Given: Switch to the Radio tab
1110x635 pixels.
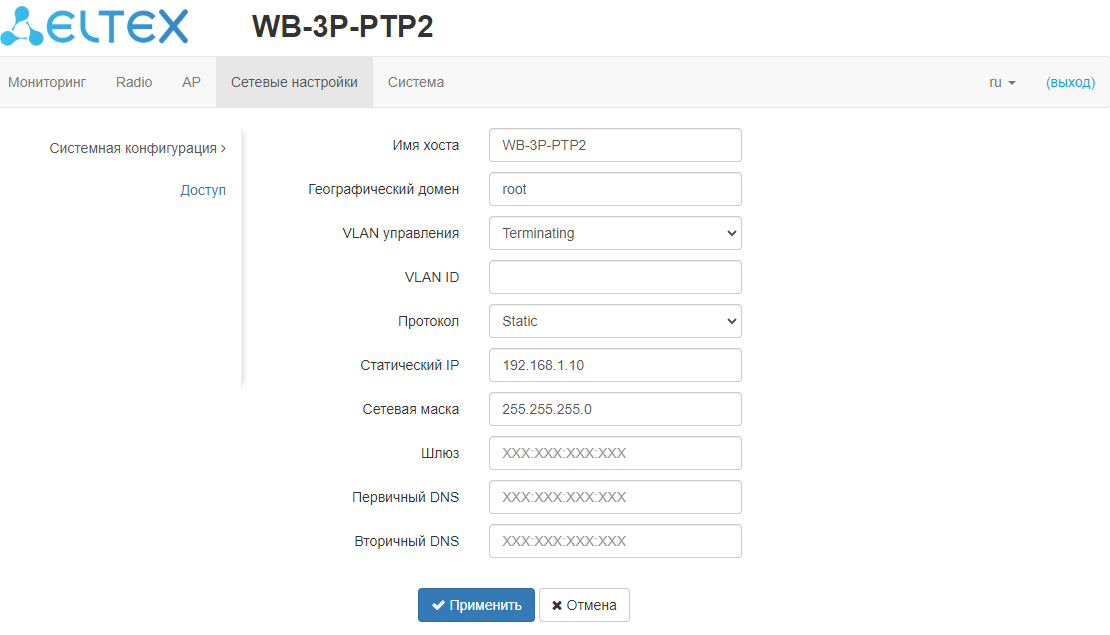Looking at the screenshot, I should click(134, 82).
